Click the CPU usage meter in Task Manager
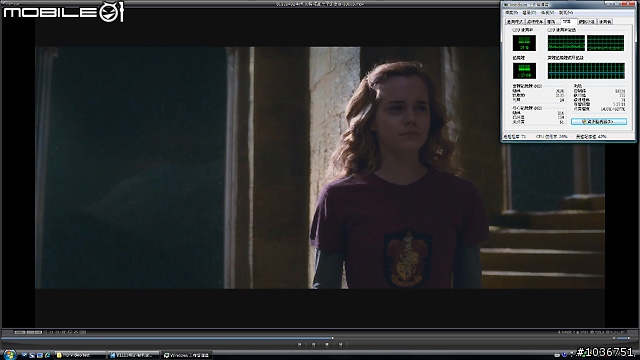The height and width of the screenshot is (360, 640). pos(524,43)
